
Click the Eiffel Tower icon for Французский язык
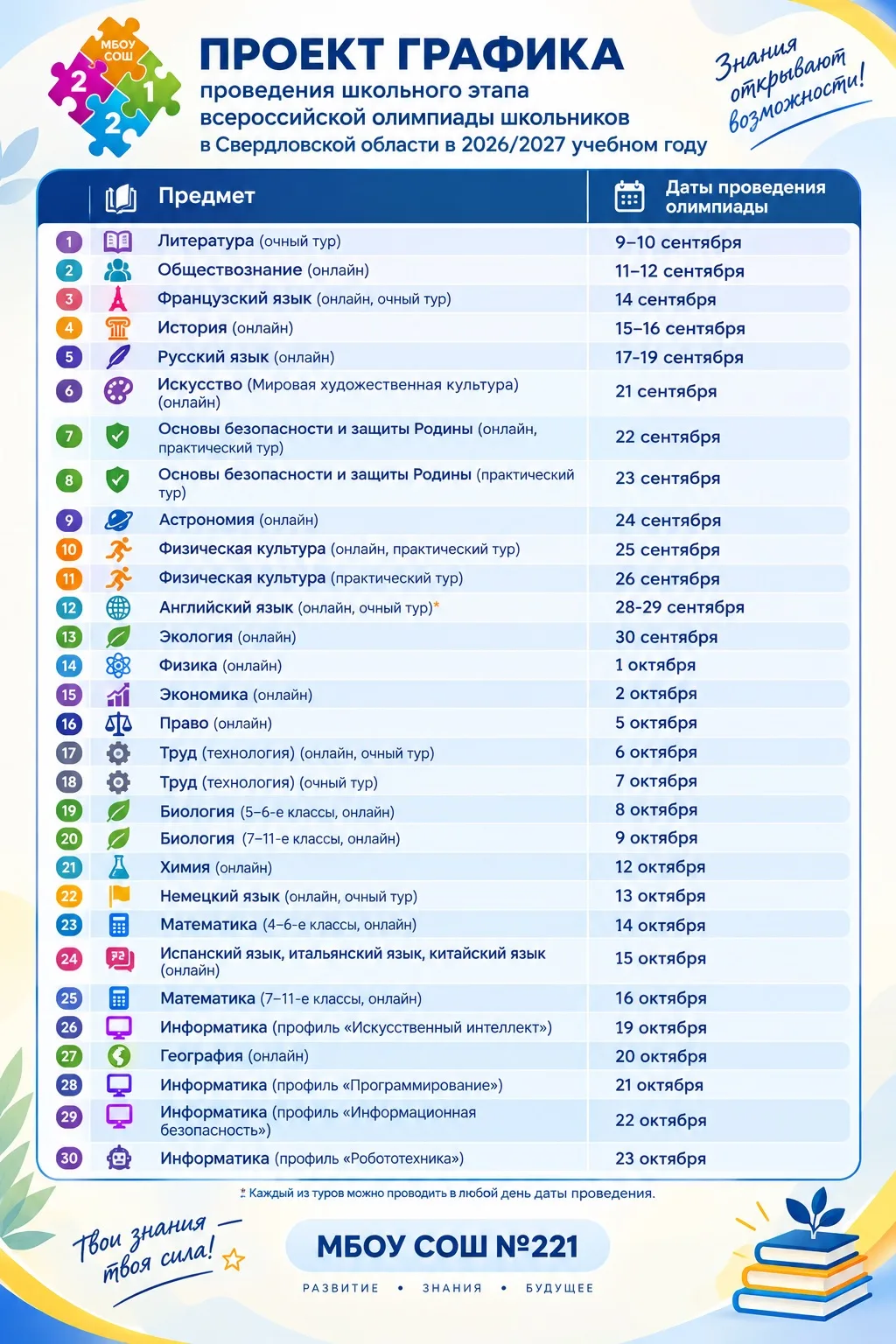118,299
